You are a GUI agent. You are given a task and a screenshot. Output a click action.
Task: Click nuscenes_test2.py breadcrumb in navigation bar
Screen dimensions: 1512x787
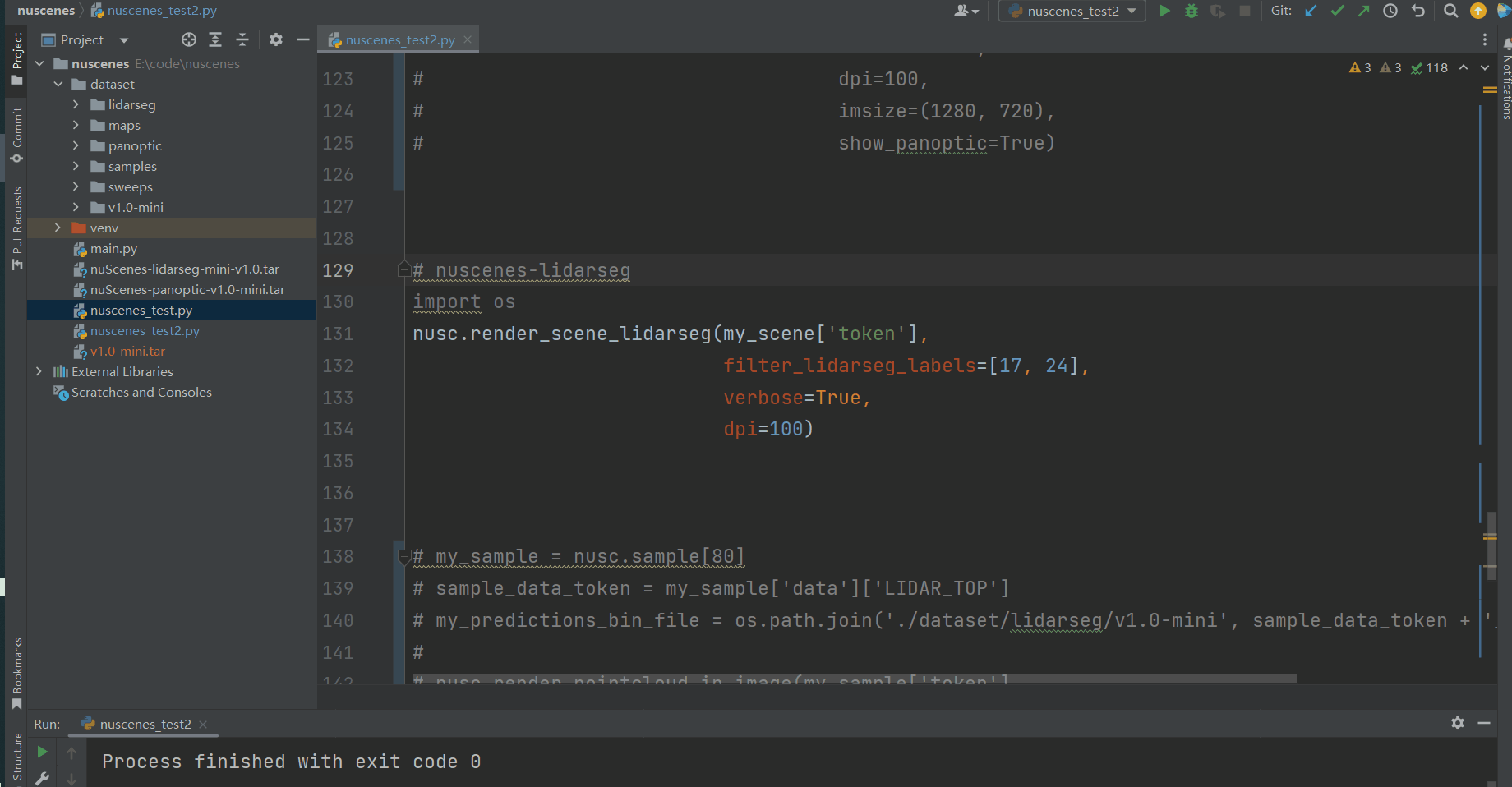154,11
